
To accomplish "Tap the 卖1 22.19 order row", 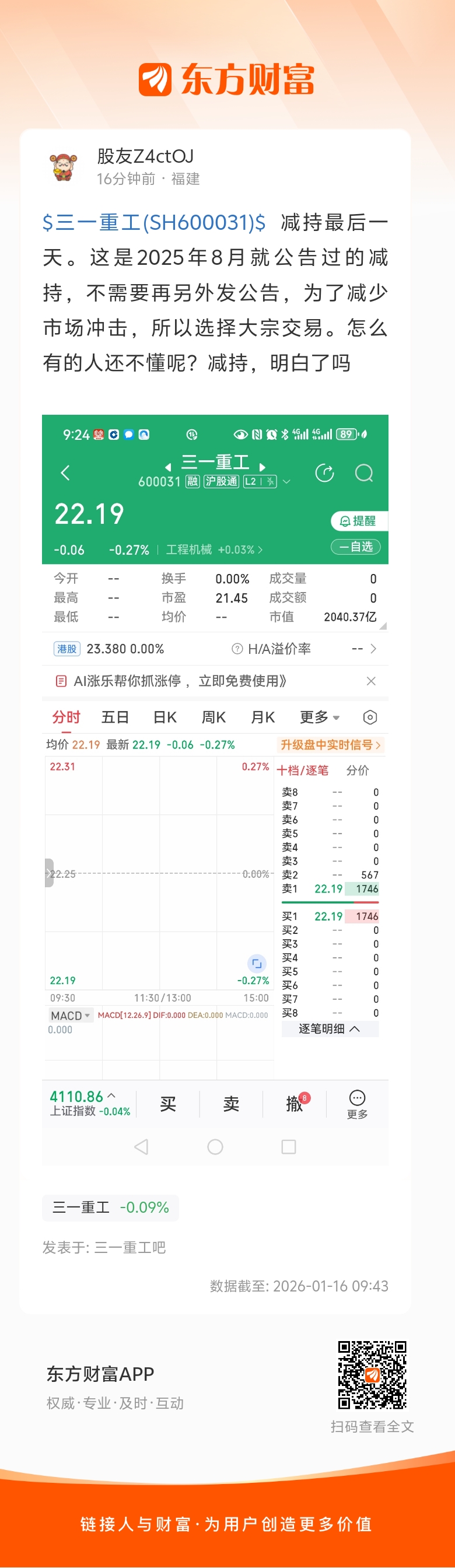I will tap(330, 888).
